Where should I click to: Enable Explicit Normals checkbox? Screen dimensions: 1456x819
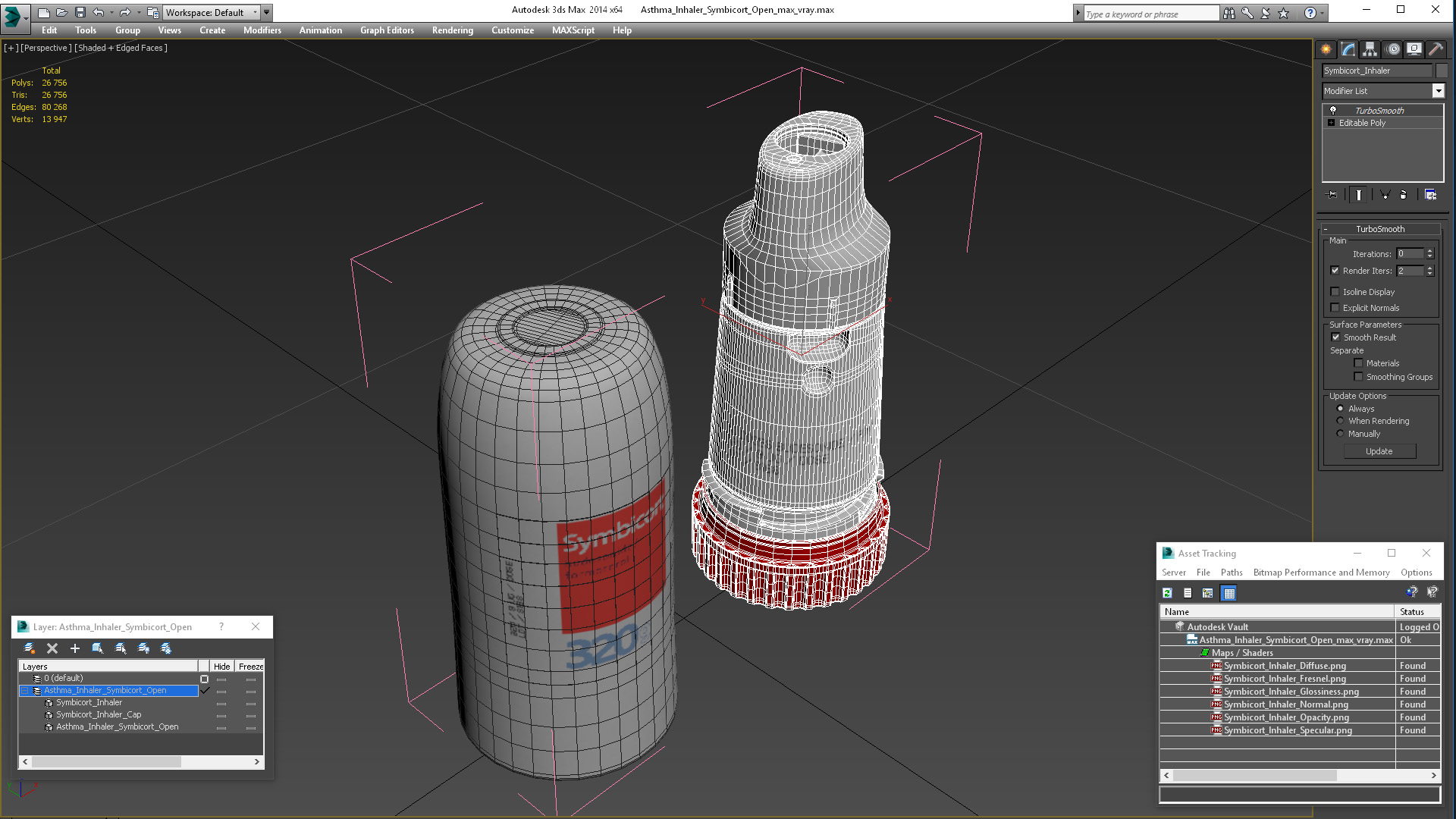click(1335, 308)
